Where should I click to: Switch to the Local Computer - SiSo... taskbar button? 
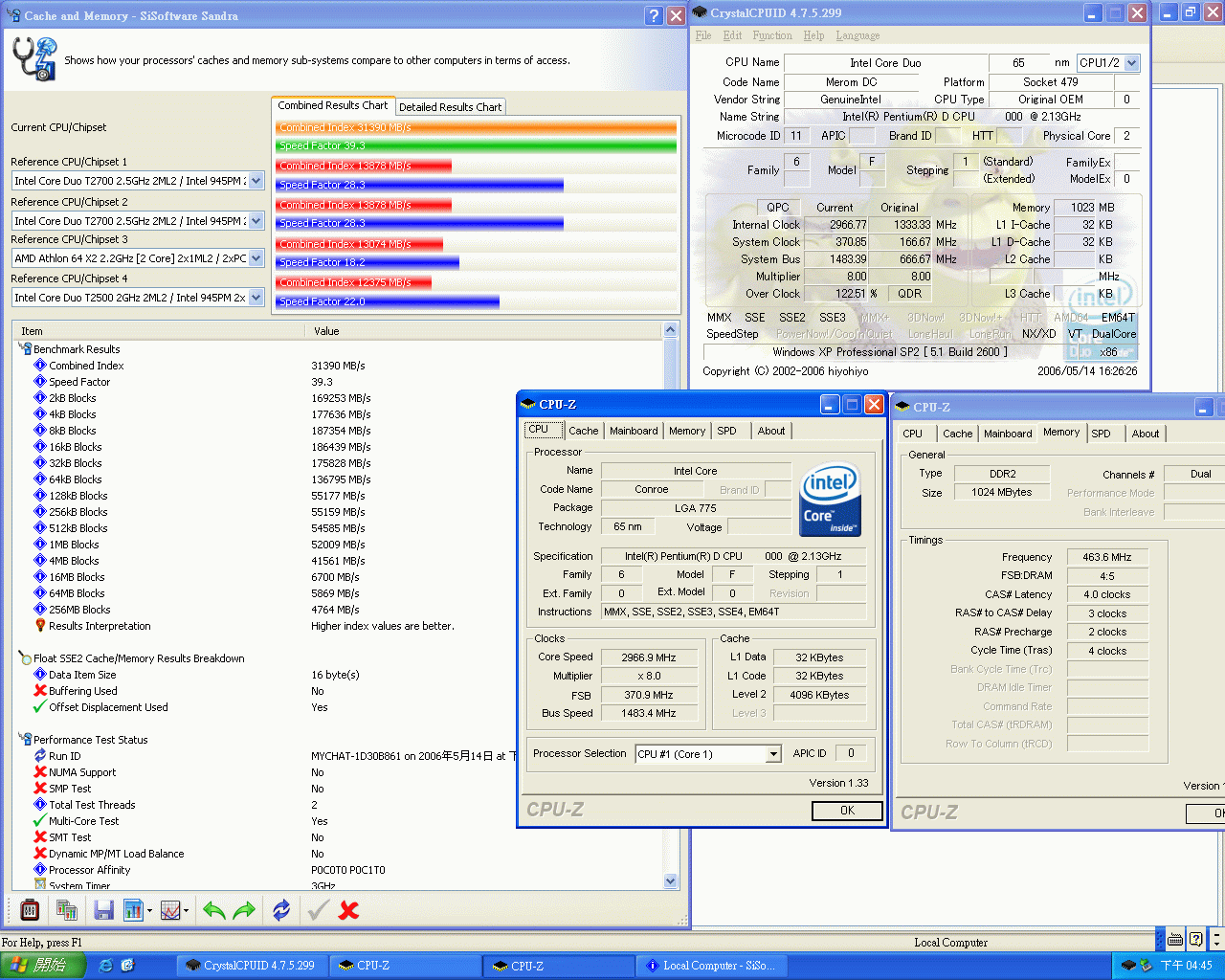(x=712, y=966)
